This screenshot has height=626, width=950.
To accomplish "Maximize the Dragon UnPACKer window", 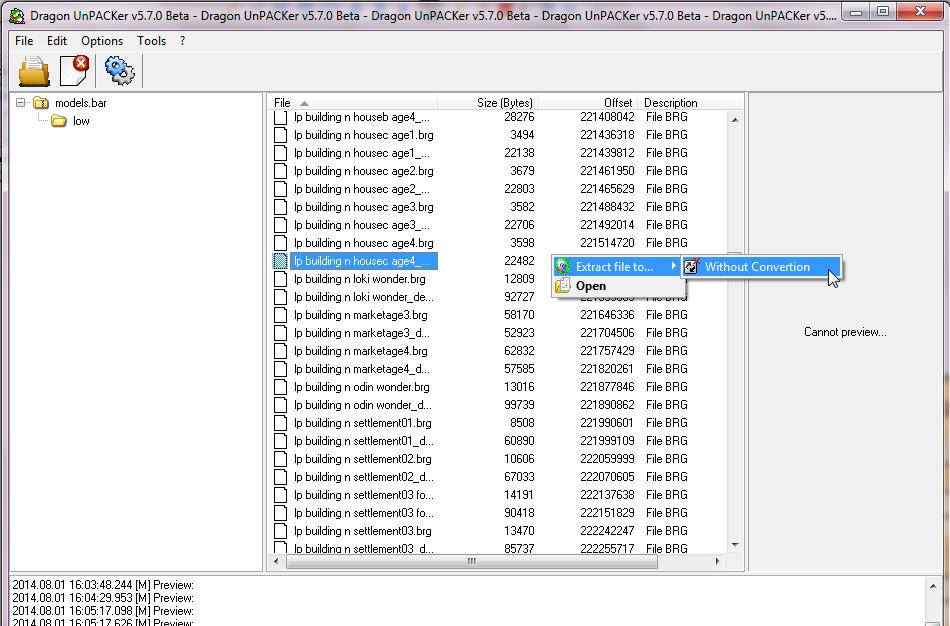I will 883,12.
